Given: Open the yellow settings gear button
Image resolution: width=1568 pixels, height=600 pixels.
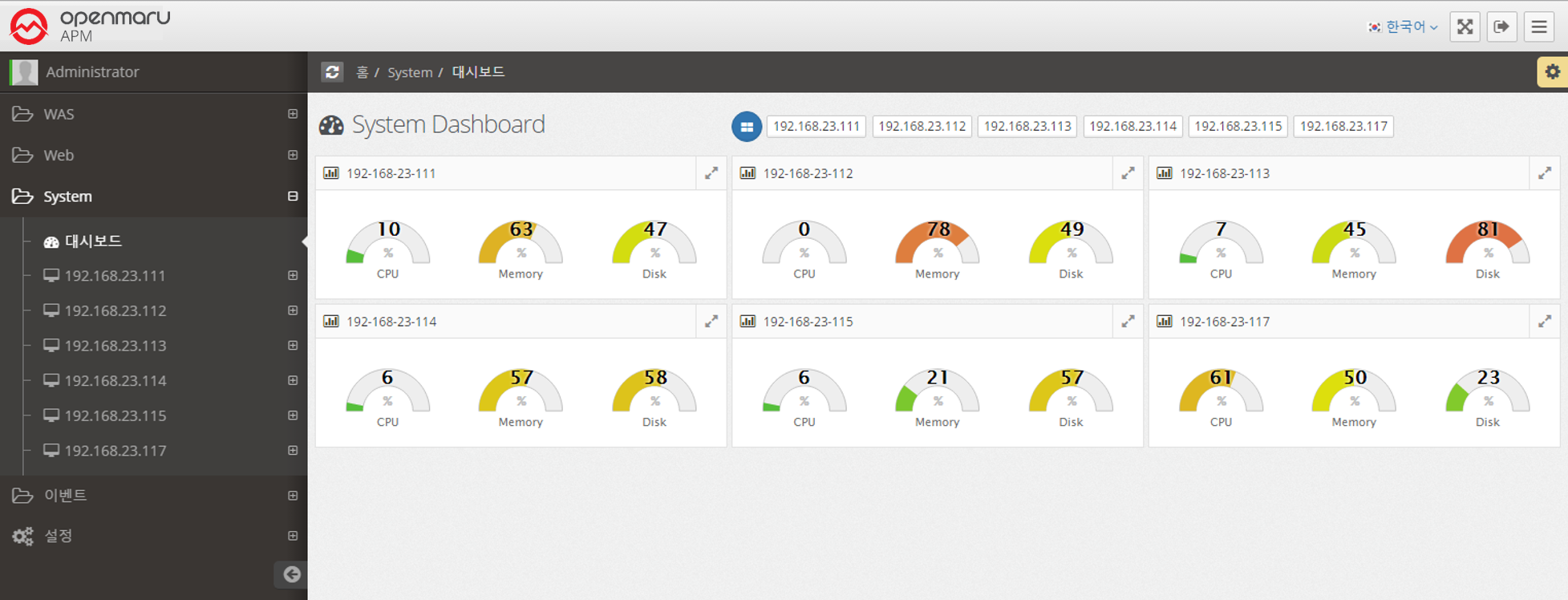Looking at the screenshot, I should 1552,72.
